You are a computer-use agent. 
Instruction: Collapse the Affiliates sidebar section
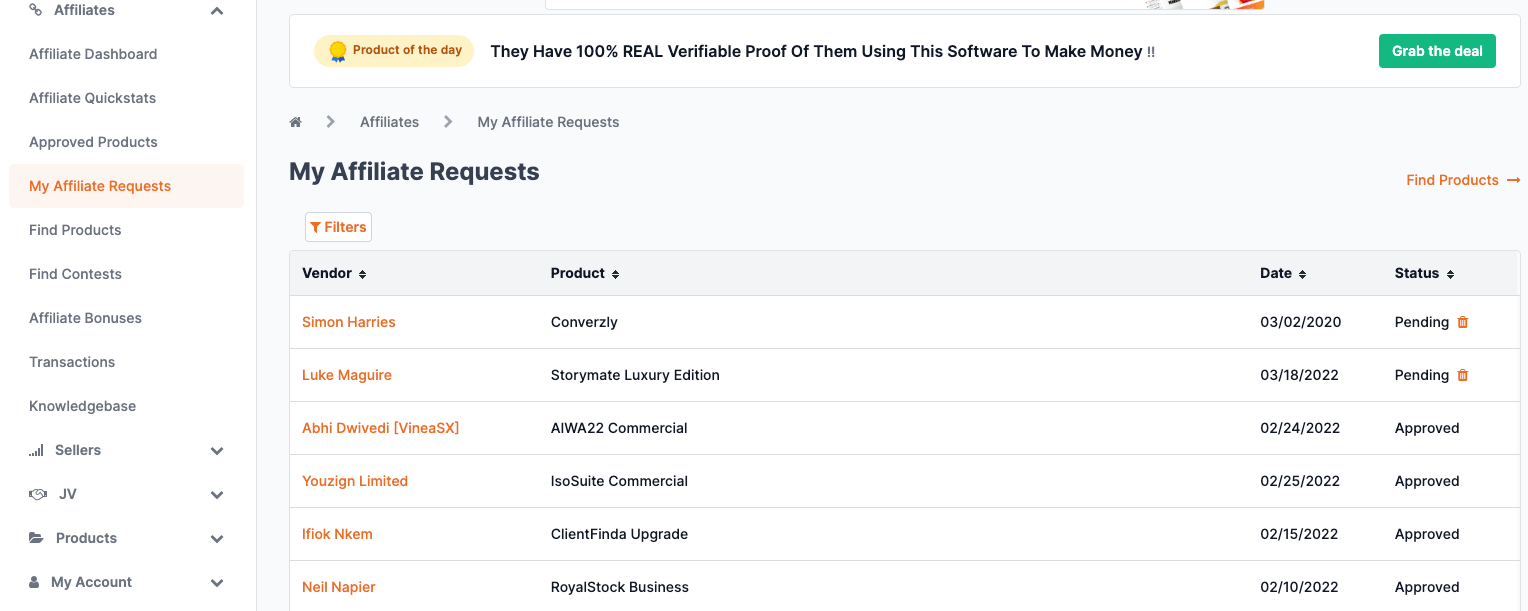click(217, 10)
